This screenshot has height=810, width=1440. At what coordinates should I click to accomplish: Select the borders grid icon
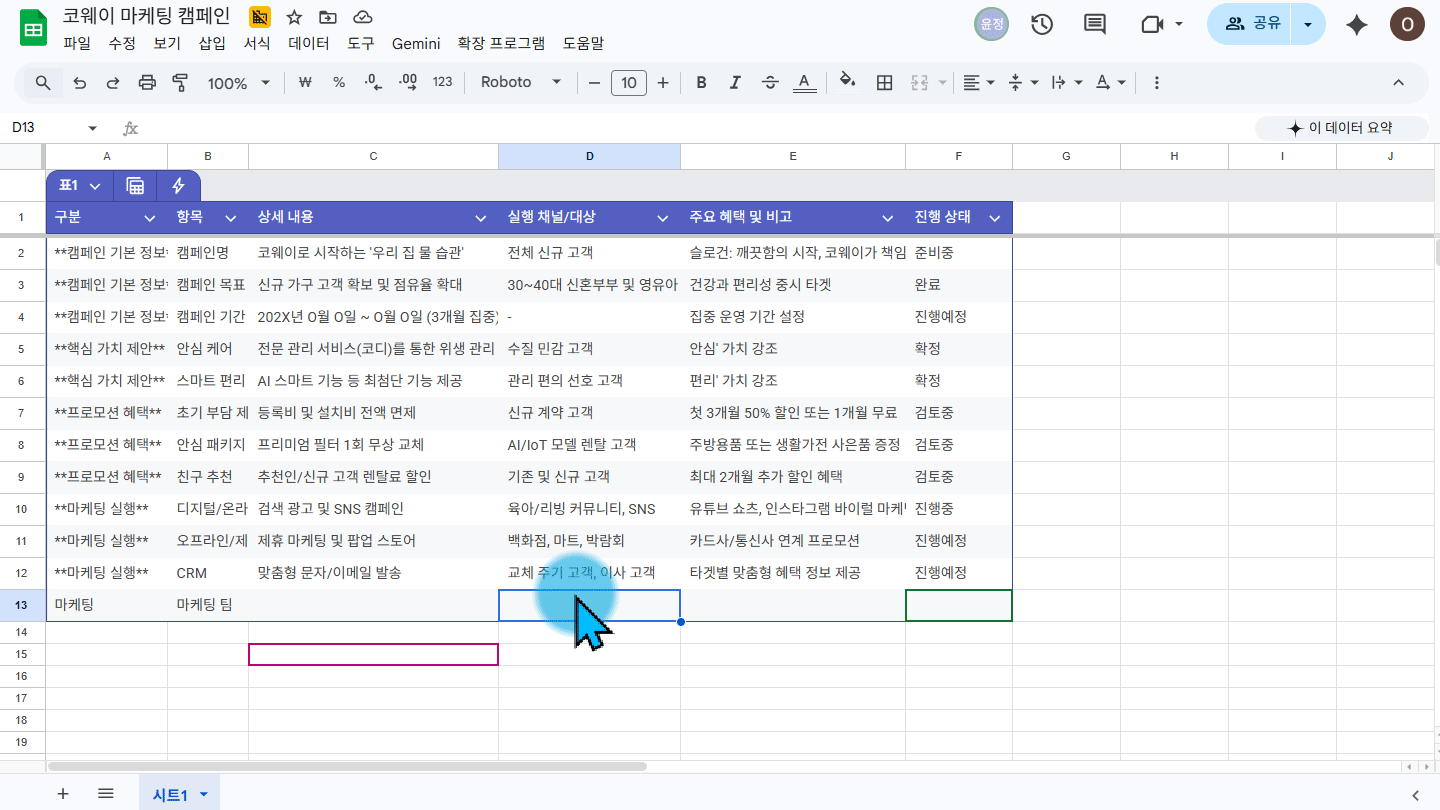pyautogui.click(x=884, y=83)
